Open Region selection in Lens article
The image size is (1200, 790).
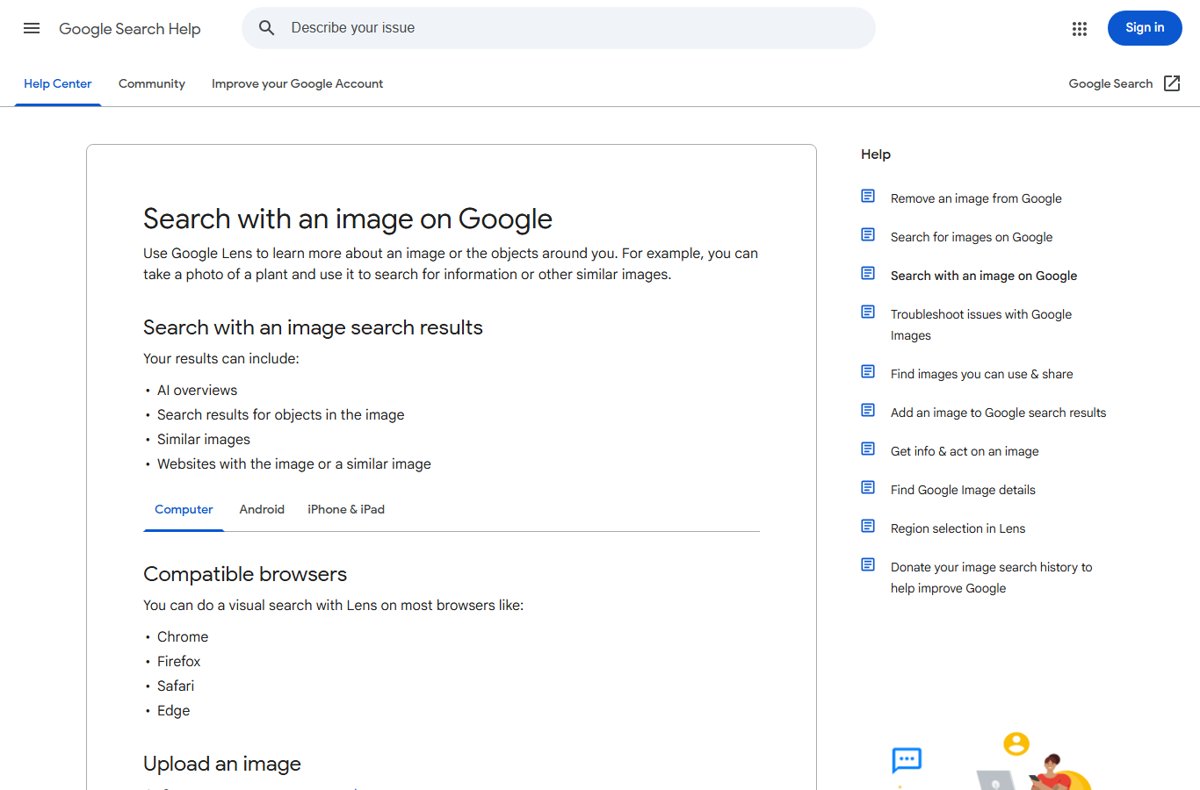point(958,529)
